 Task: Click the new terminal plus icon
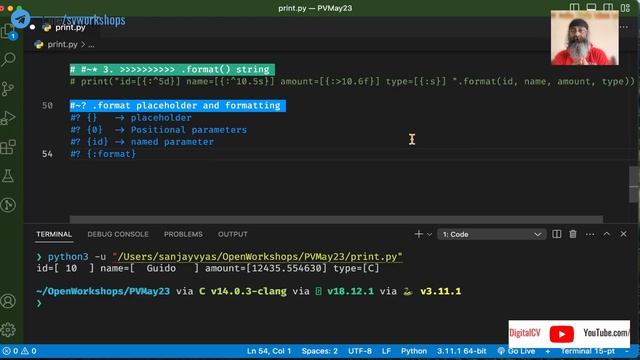(418, 234)
